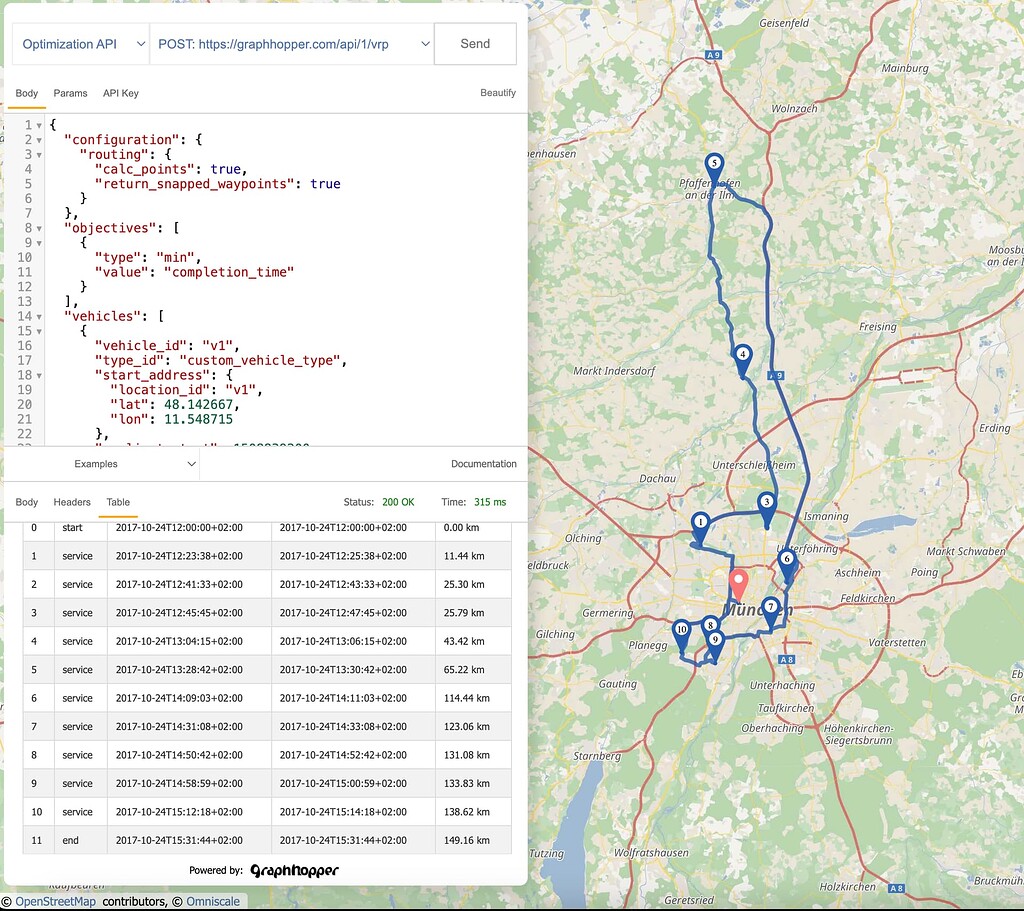Switch to the Headers response tab
1024x911 pixels.
(72, 502)
